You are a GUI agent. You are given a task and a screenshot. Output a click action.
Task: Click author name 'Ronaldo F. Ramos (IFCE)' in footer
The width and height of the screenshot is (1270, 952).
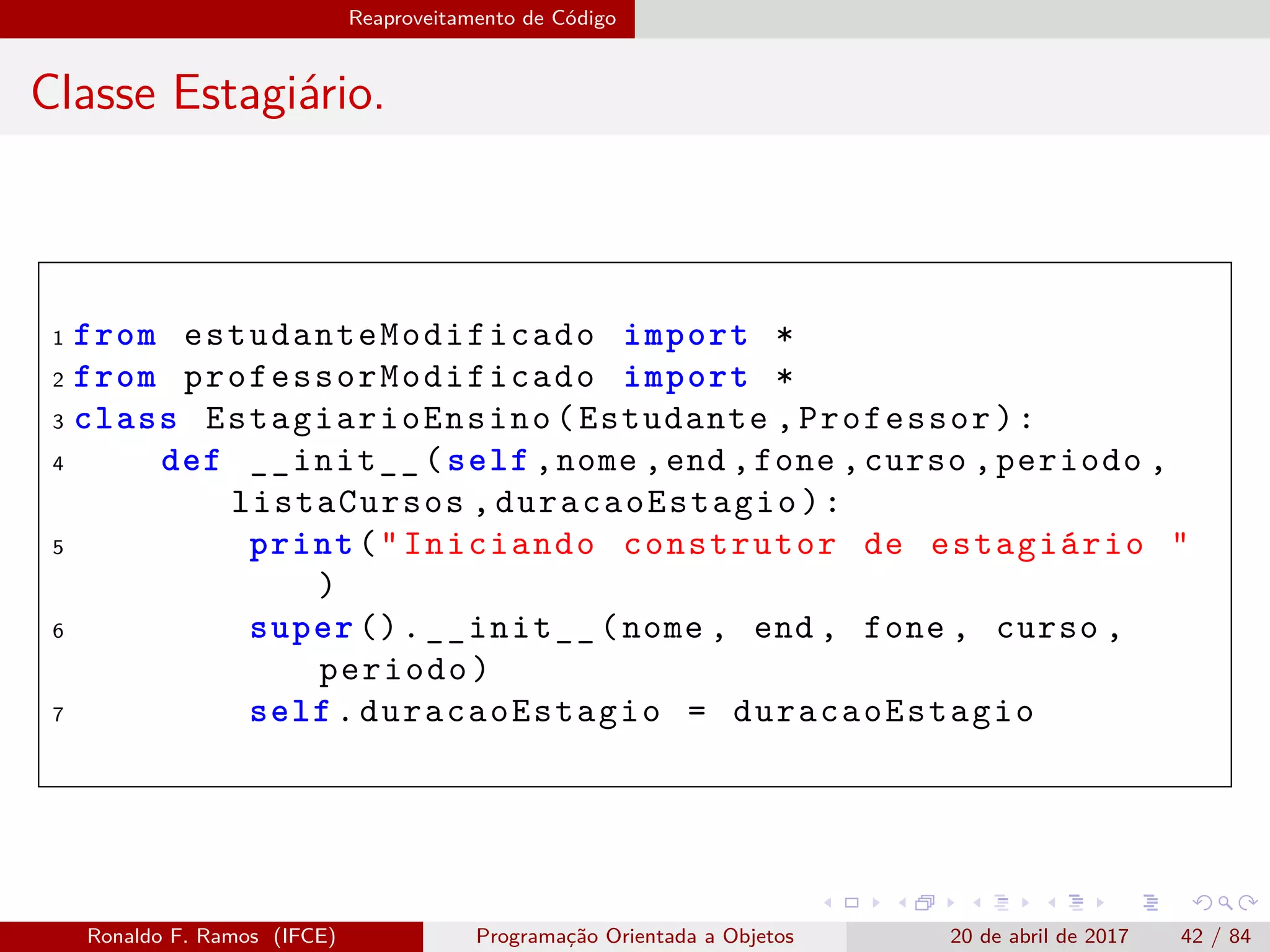(x=211, y=936)
